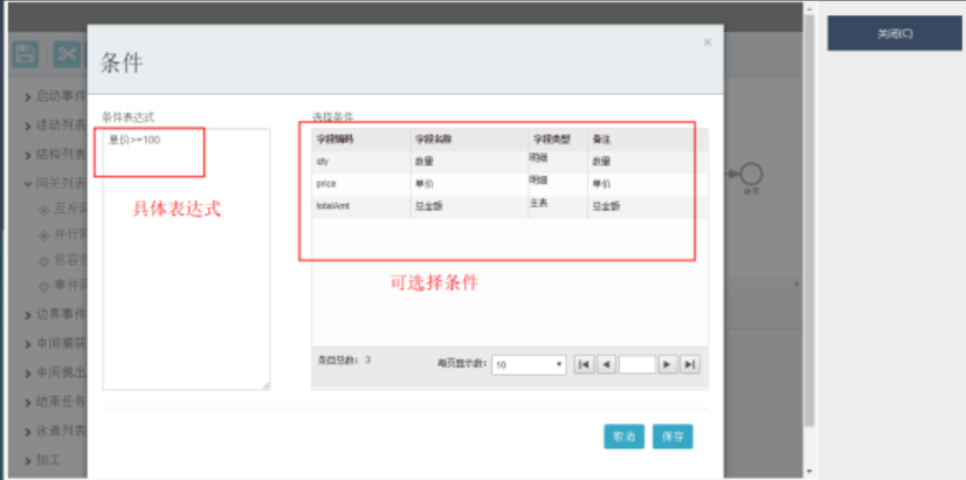Click the 取消 button in dialog
Image resolution: width=966 pixels, height=480 pixels.
tap(624, 437)
